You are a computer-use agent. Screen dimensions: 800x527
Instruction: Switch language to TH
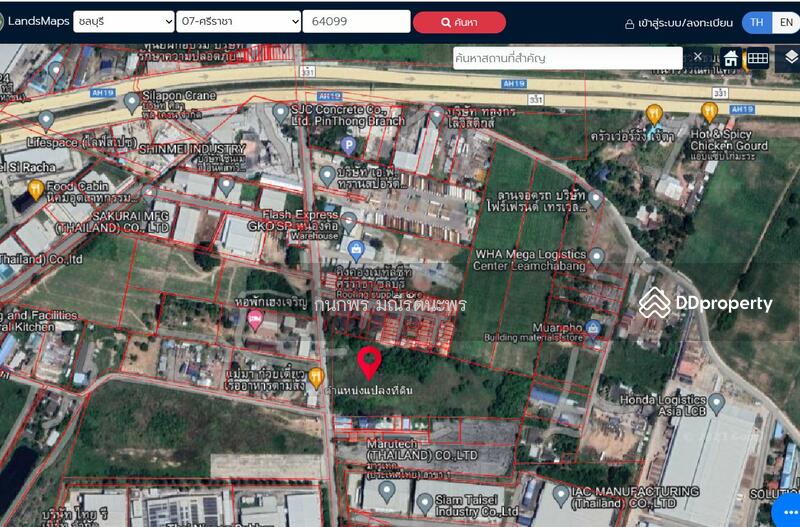coord(757,22)
